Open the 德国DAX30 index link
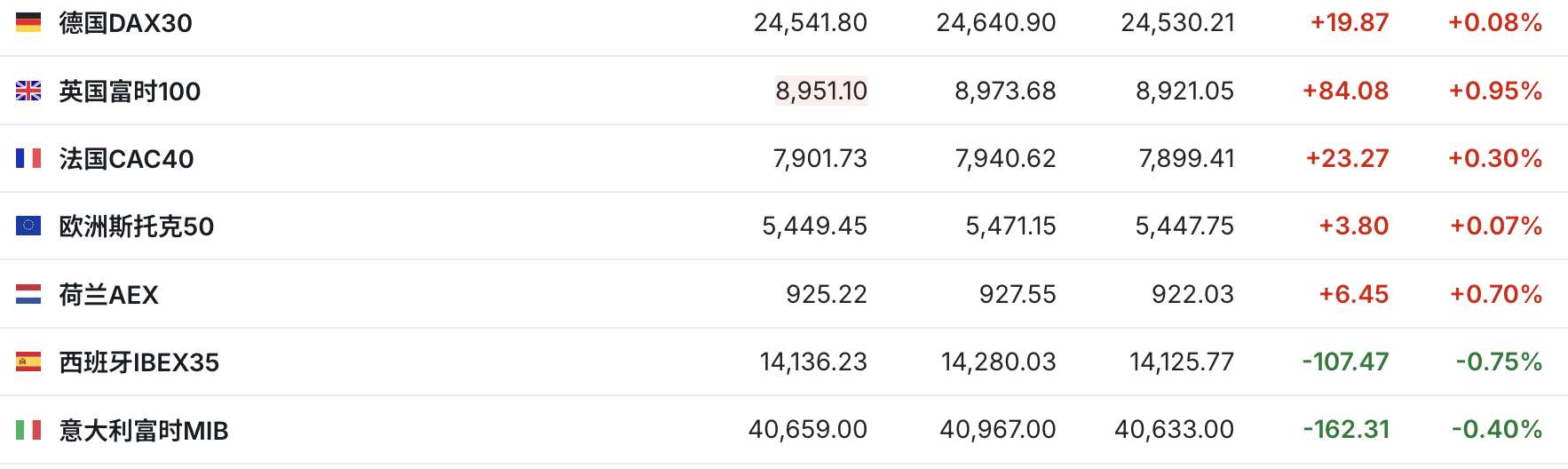This screenshot has height=469, width=1568. tap(125, 23)
